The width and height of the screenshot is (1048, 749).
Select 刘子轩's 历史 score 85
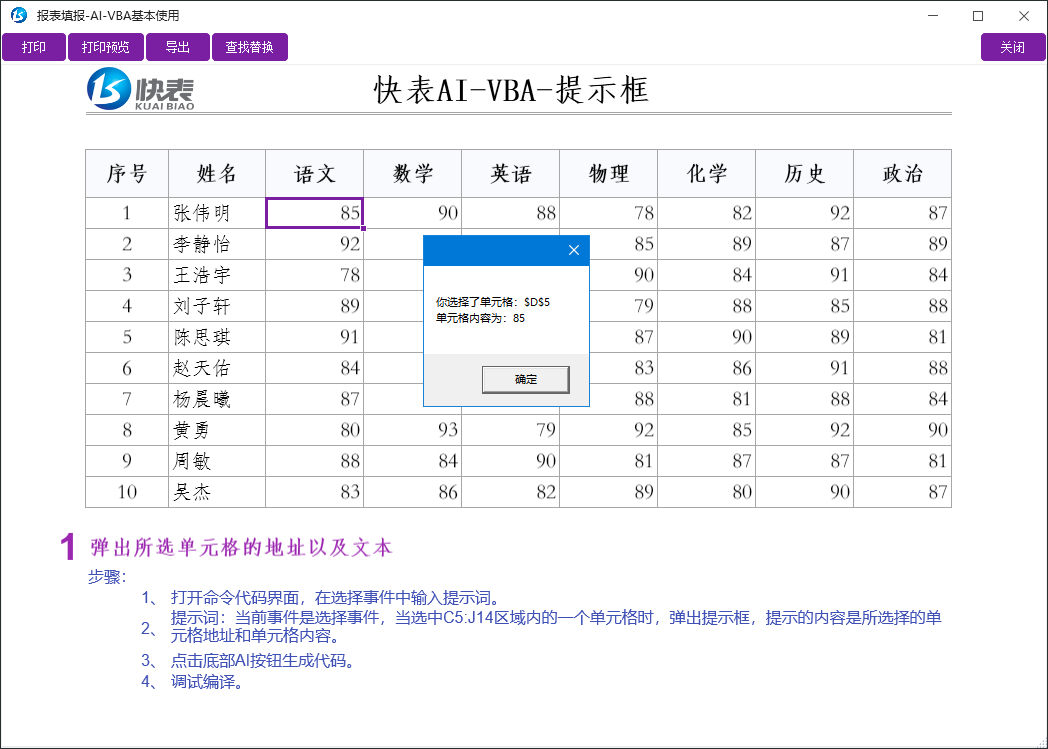pyautogui.click(x=805, y=306)
